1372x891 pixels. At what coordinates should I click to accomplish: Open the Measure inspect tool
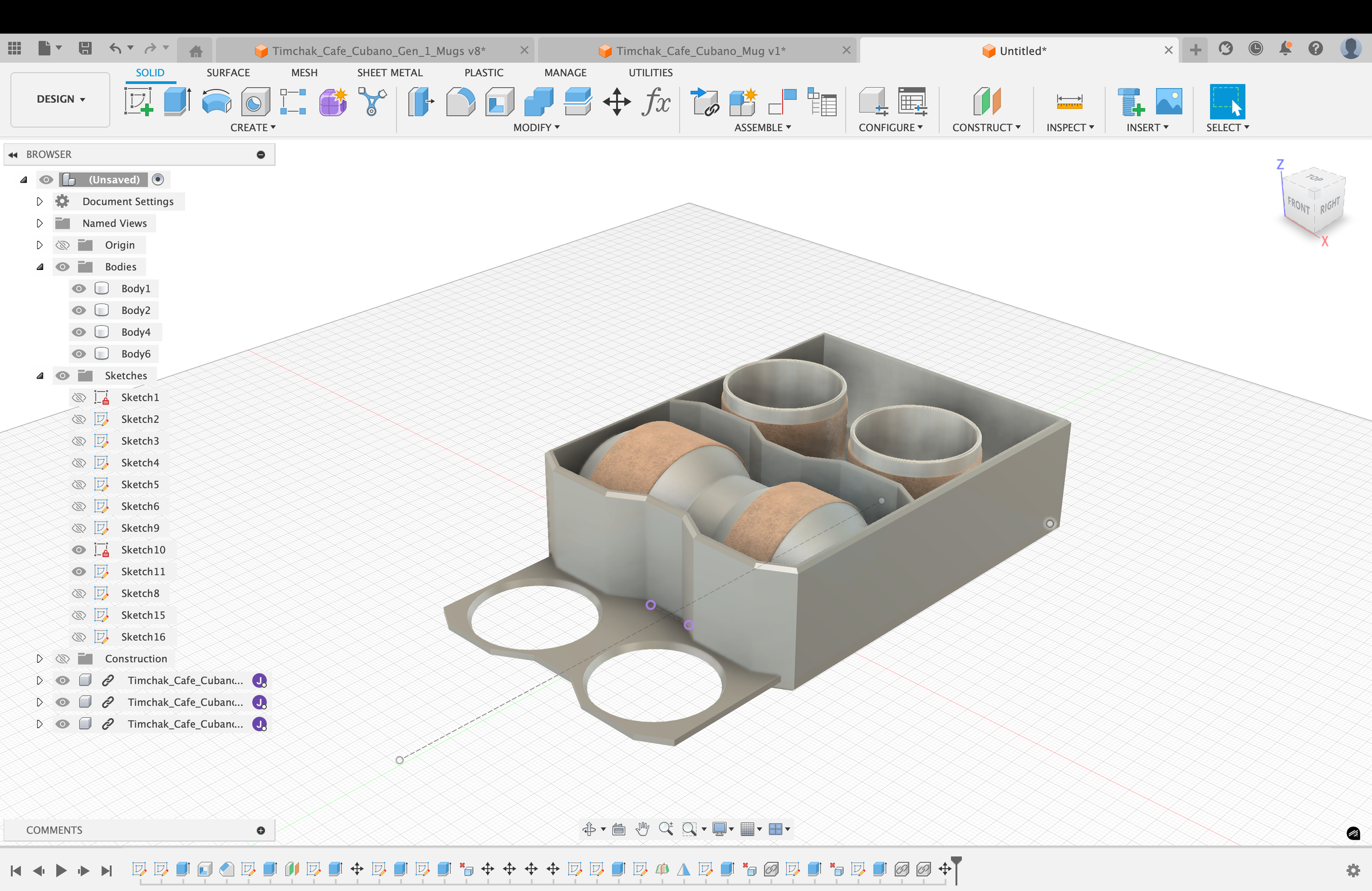click(x=1069, y=101)
